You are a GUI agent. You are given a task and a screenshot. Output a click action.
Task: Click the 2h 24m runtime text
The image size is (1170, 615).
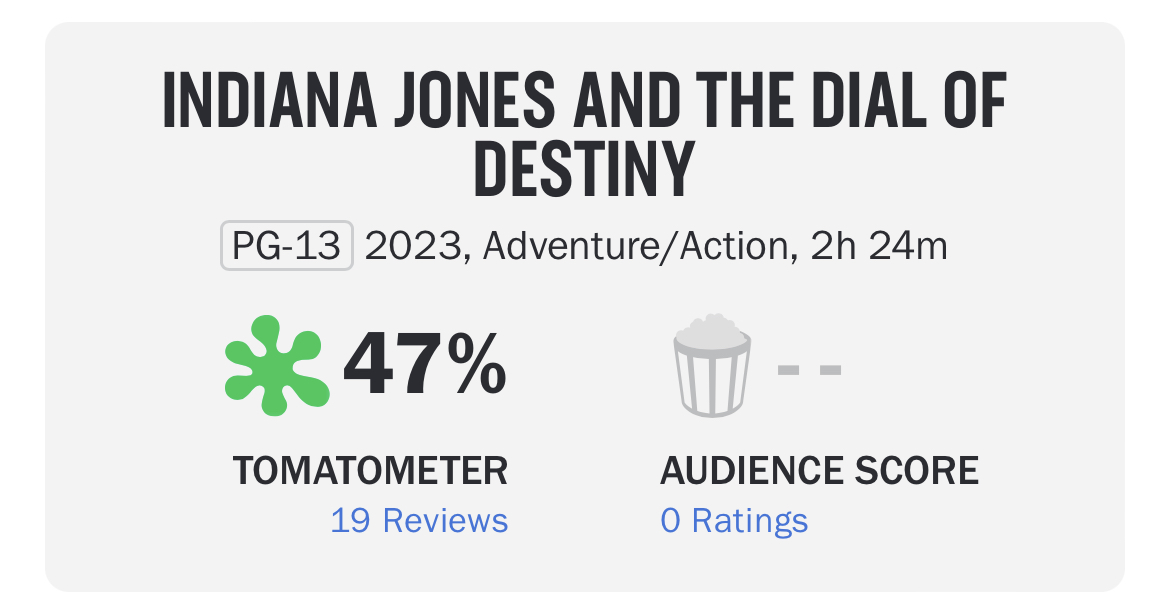tap(879, 246)
